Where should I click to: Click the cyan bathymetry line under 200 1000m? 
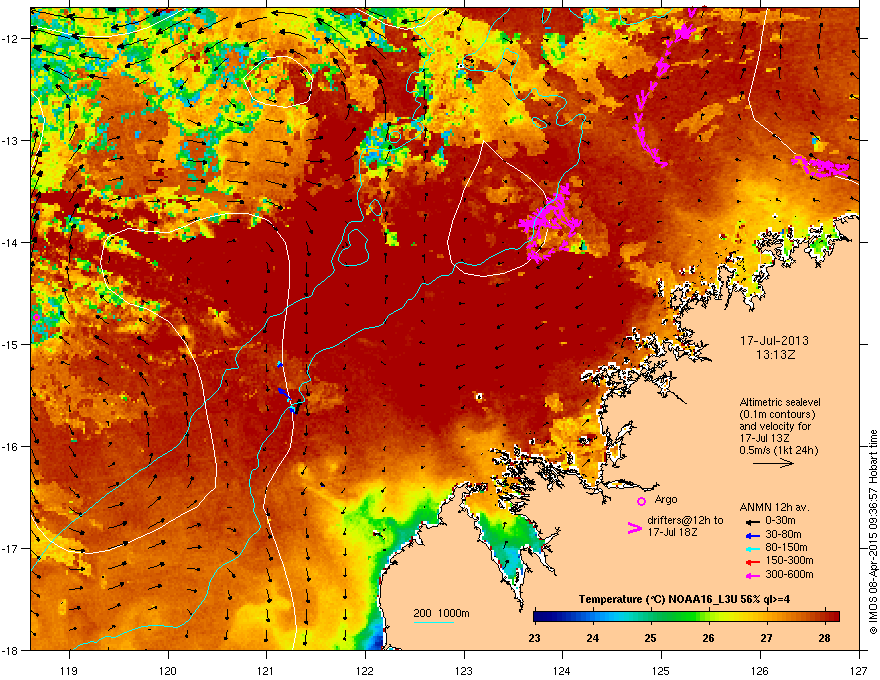[433, 622]
